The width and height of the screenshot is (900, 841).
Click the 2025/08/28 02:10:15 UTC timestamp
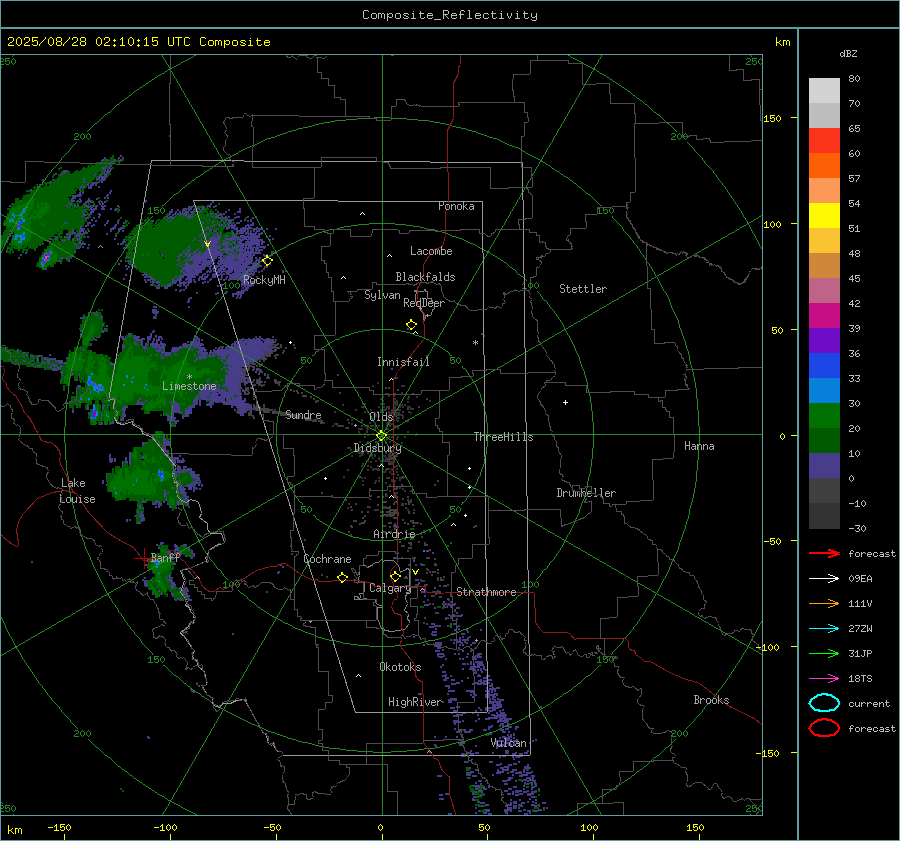pos(87,42)
